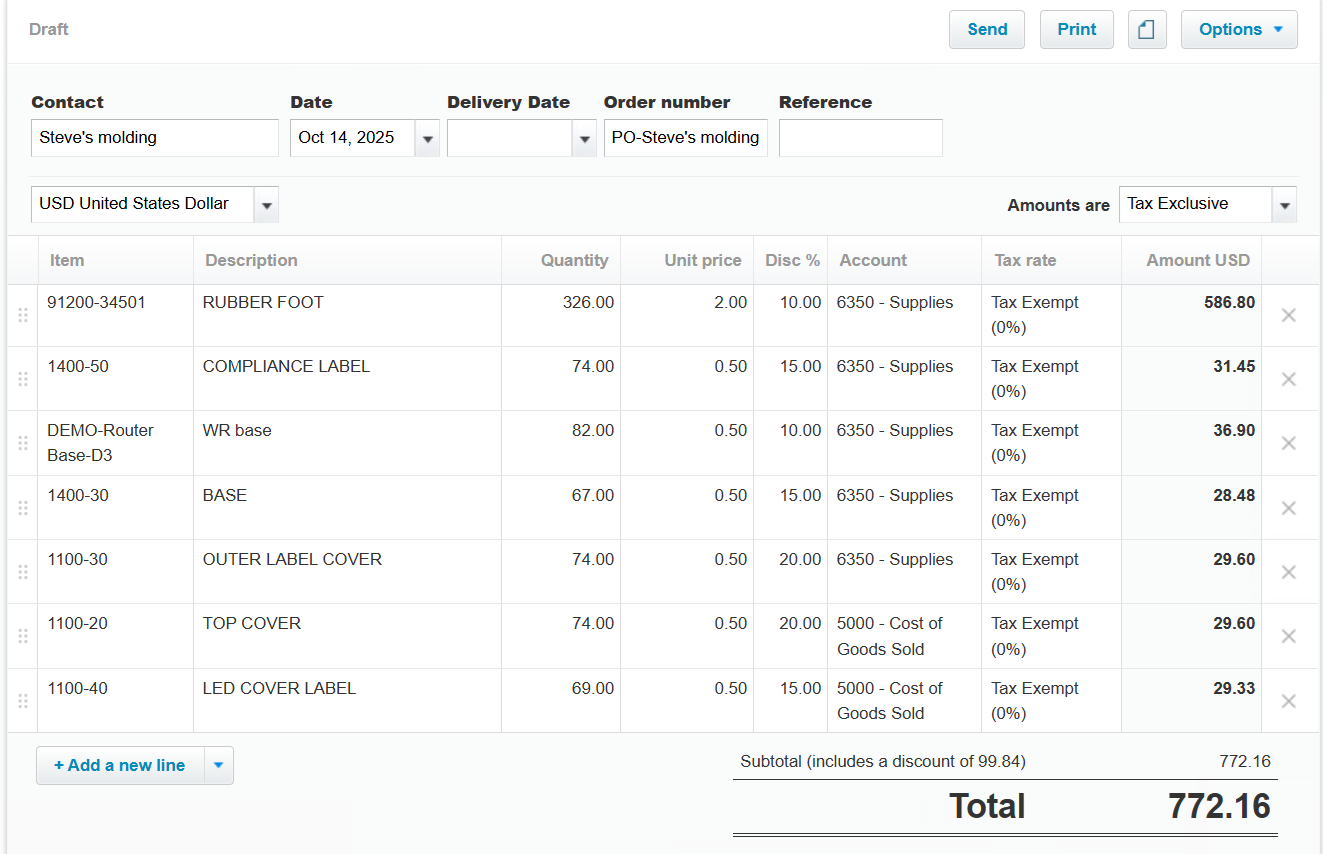
Task: Click drag handle of the TOP COVER row
Action: (x=23, y=636)
